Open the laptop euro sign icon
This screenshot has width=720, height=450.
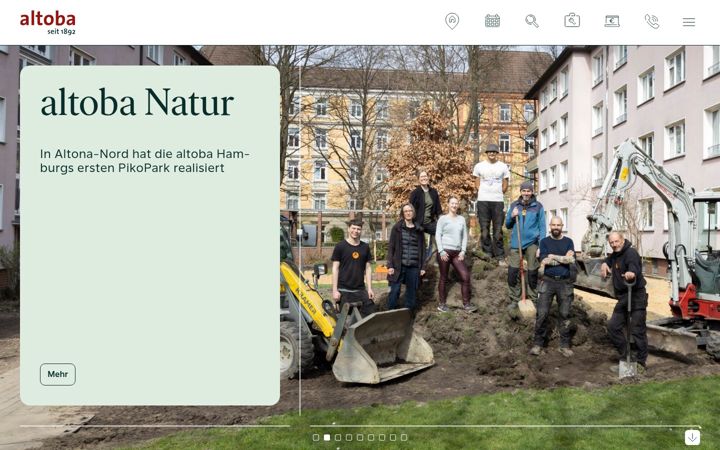(x=612, y=21)
